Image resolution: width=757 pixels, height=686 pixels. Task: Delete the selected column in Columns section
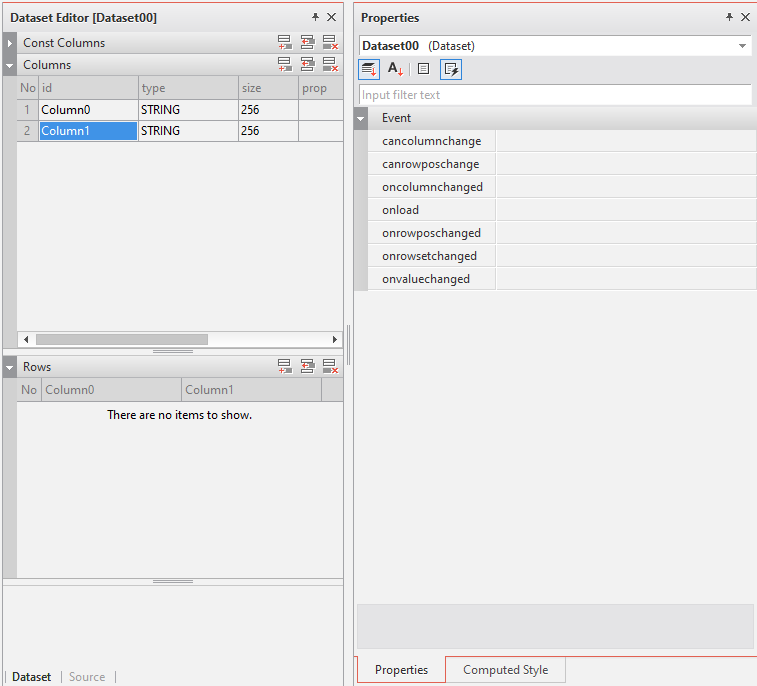(329, 65)
